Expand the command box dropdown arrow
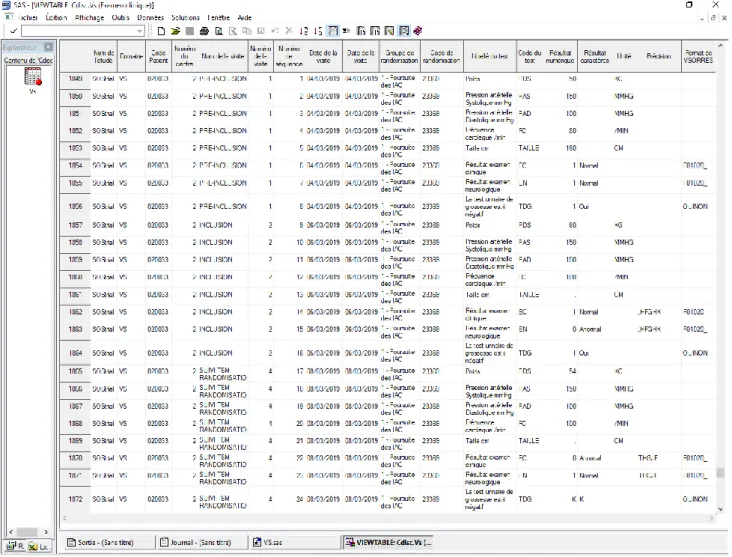 [140, 31]
